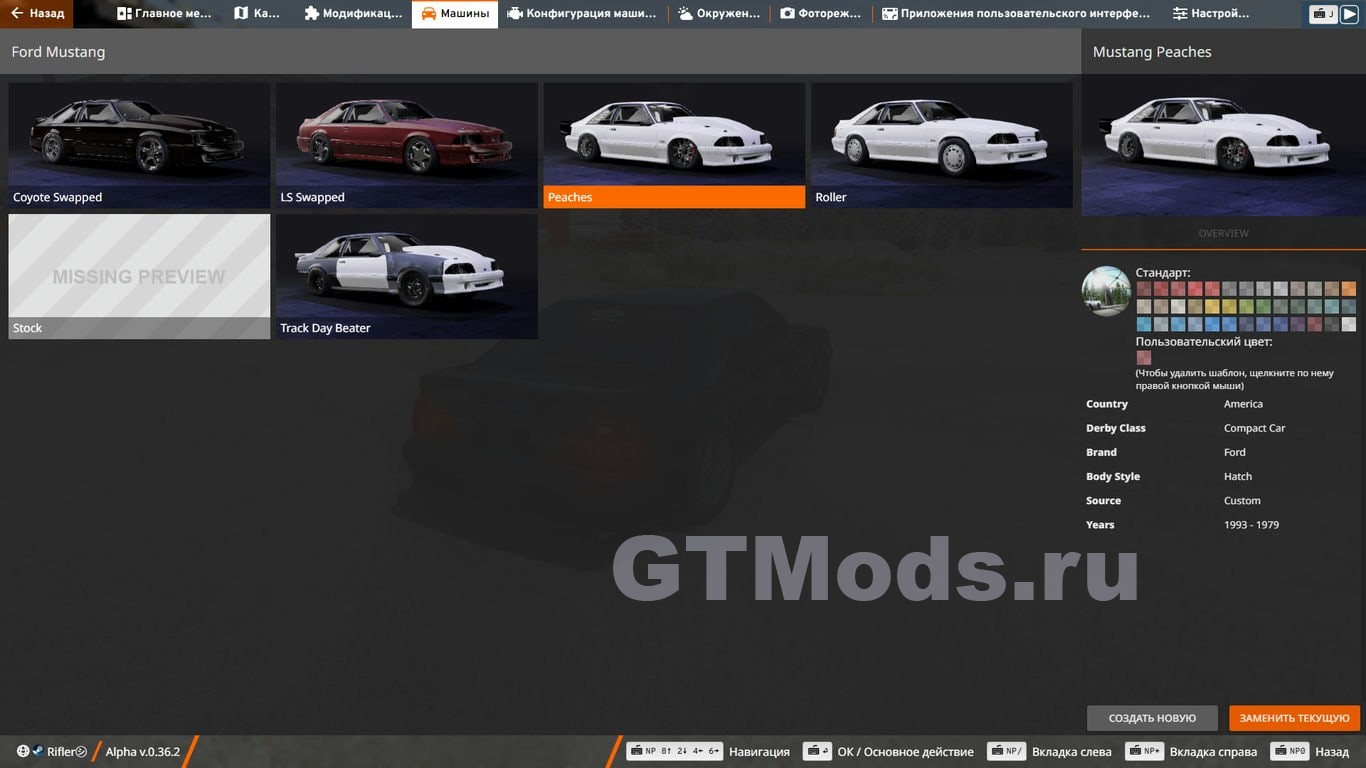Click the Mustang Peaches large preview image

point(1223,145)
